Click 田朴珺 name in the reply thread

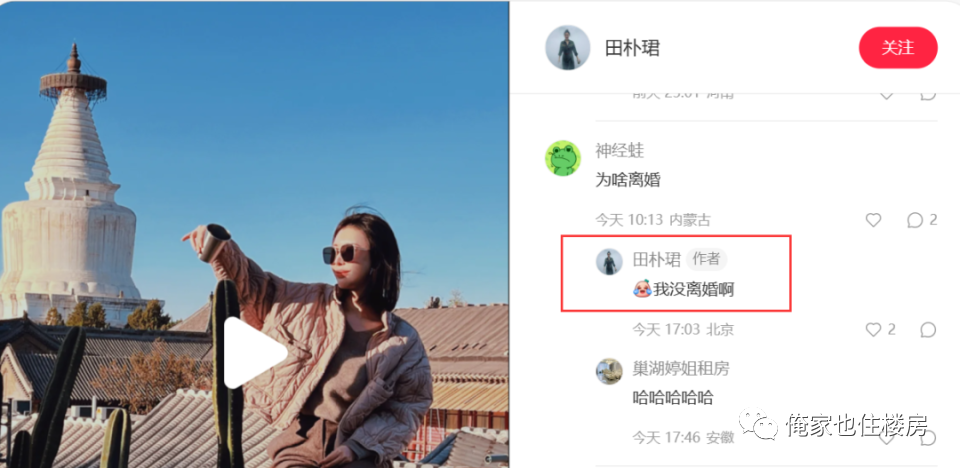click(x=656, y=260)
